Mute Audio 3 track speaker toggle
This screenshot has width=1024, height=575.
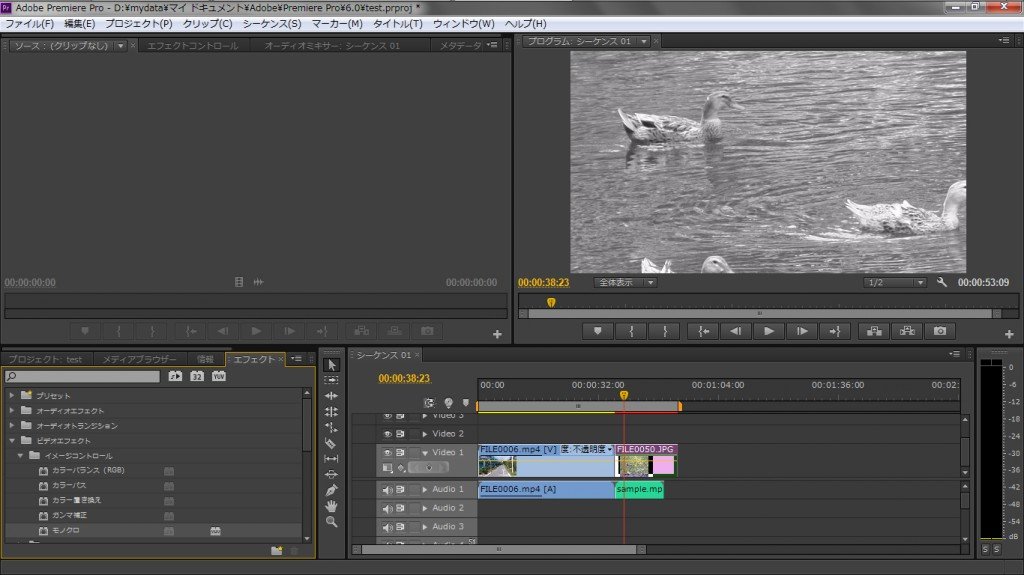tap(387, 527)
